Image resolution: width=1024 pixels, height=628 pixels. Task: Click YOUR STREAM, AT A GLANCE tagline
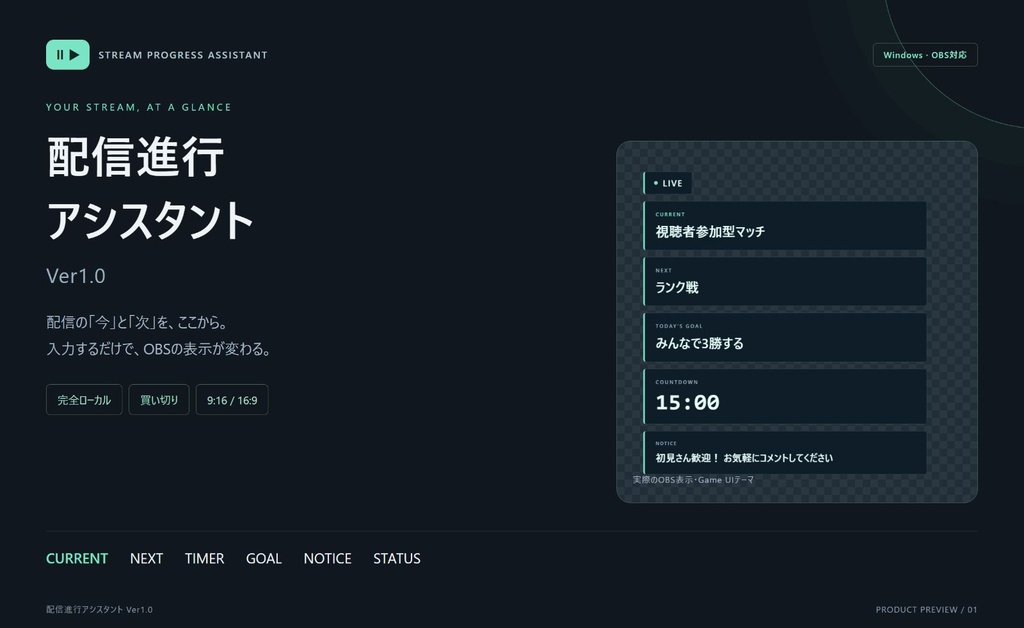click(138, 107)
